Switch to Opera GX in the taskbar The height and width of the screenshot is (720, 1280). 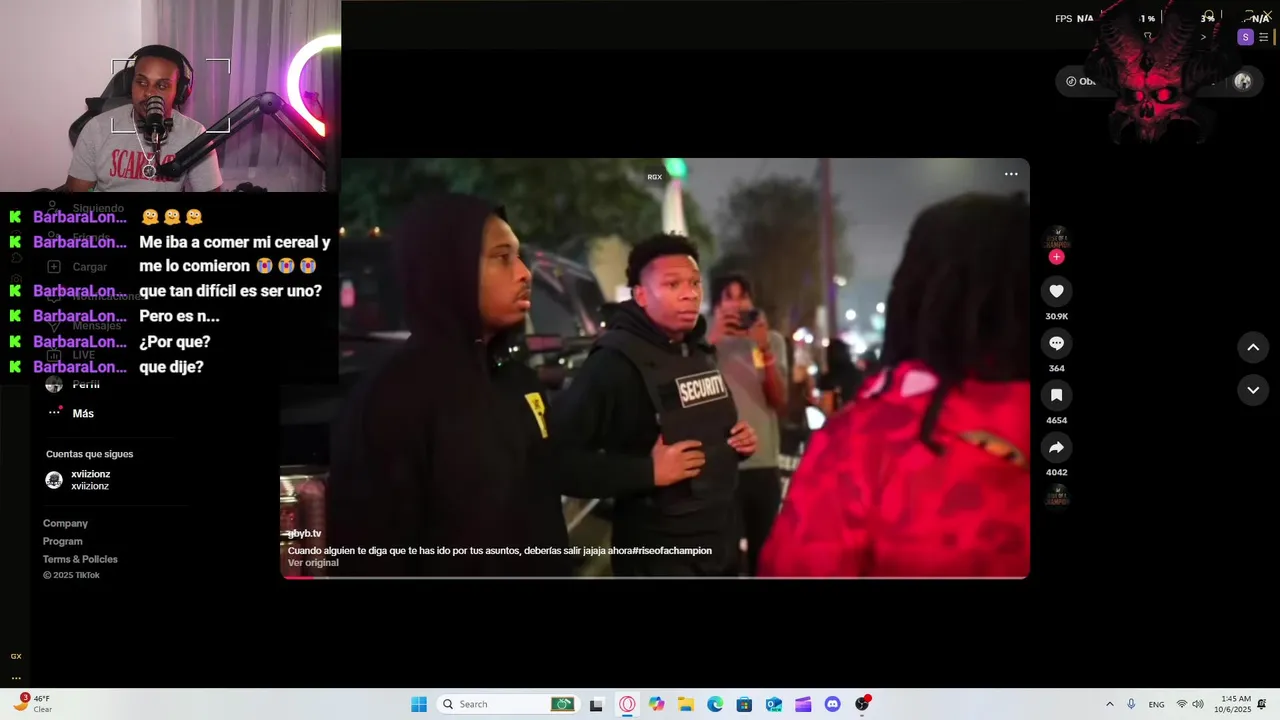[x=627, y=704]
